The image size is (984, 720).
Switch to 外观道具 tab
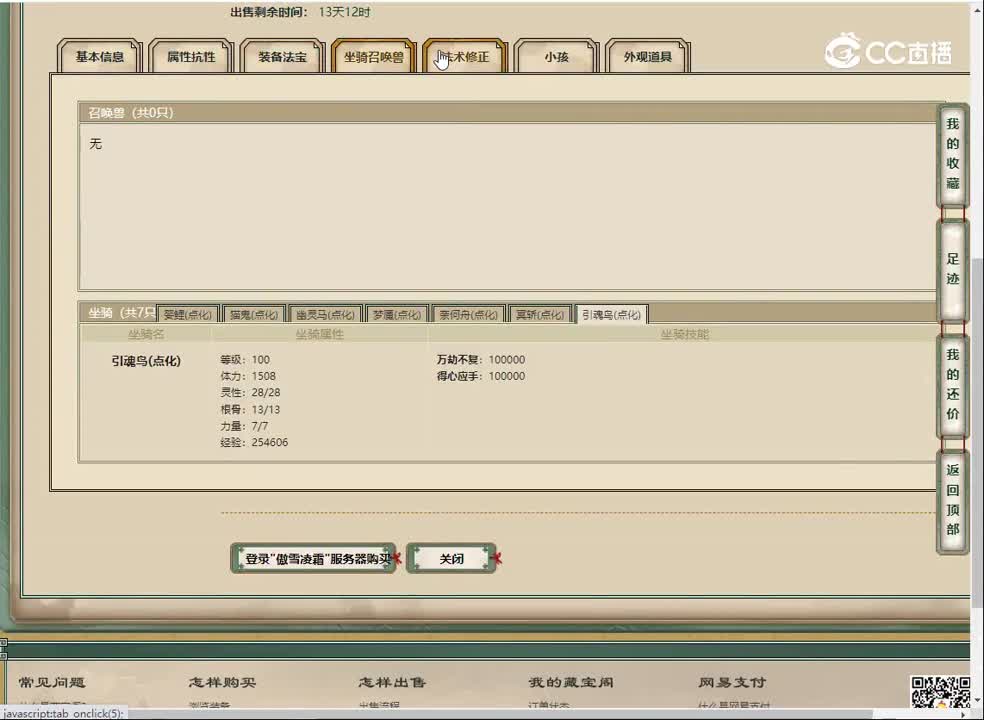pos(648,57)
